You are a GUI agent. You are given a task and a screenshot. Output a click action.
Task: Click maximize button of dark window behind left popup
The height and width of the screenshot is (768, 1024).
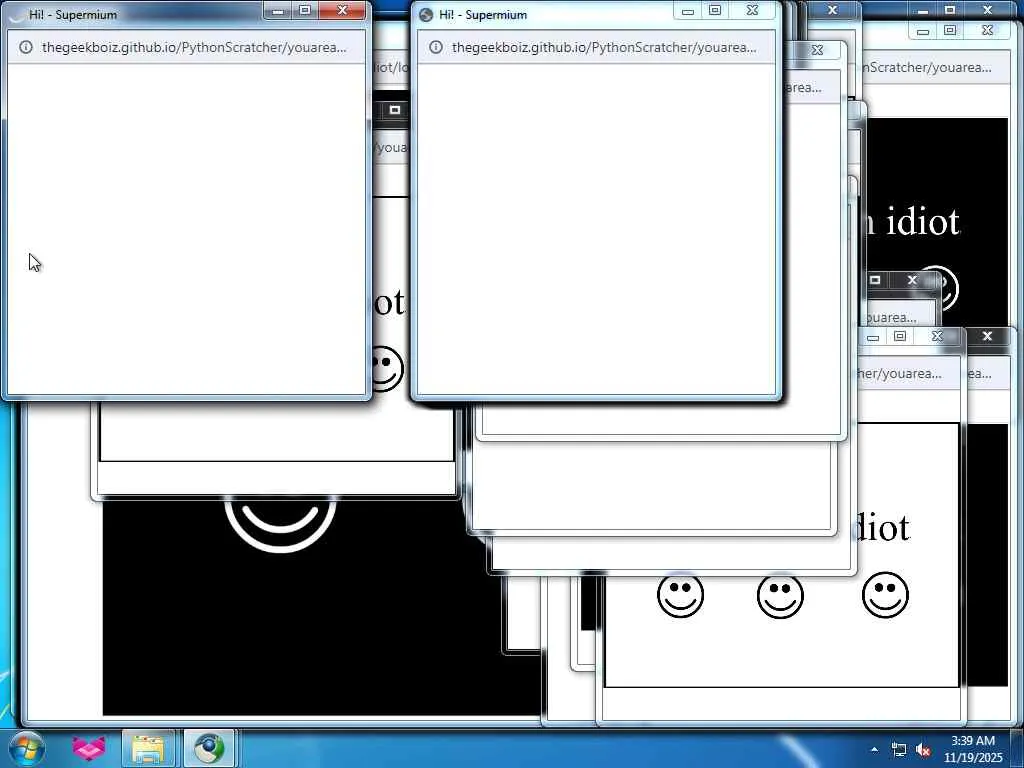(x=394, y=110)
